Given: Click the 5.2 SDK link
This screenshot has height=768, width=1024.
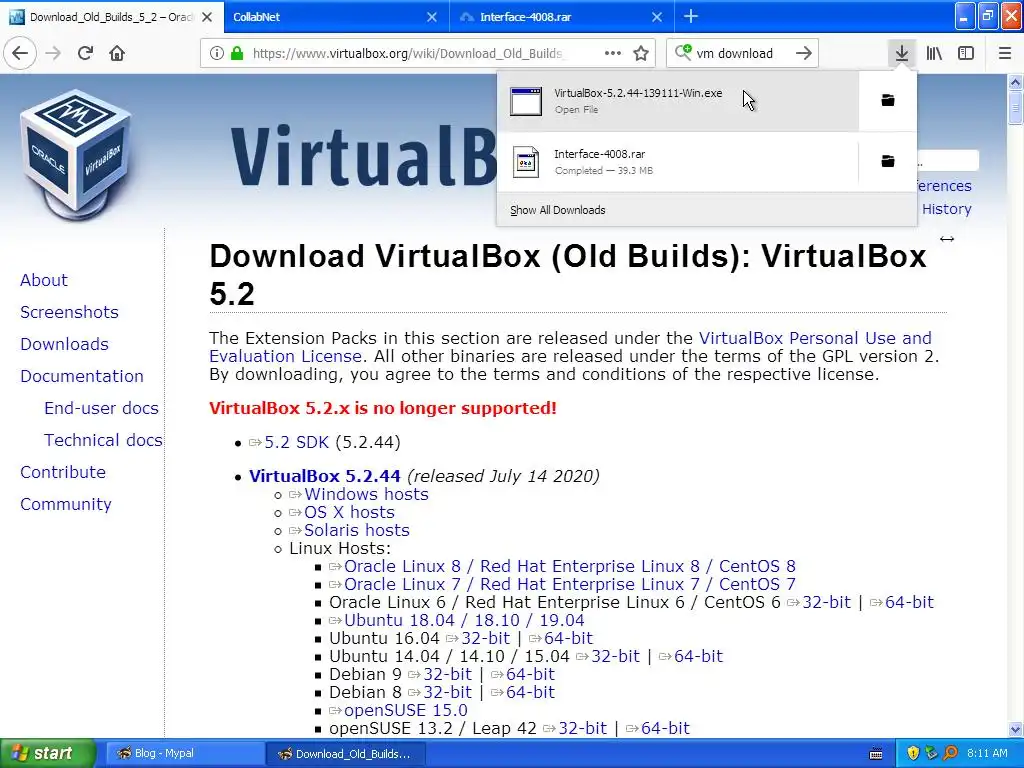Looking at the screenshot, I should point(296,442).
